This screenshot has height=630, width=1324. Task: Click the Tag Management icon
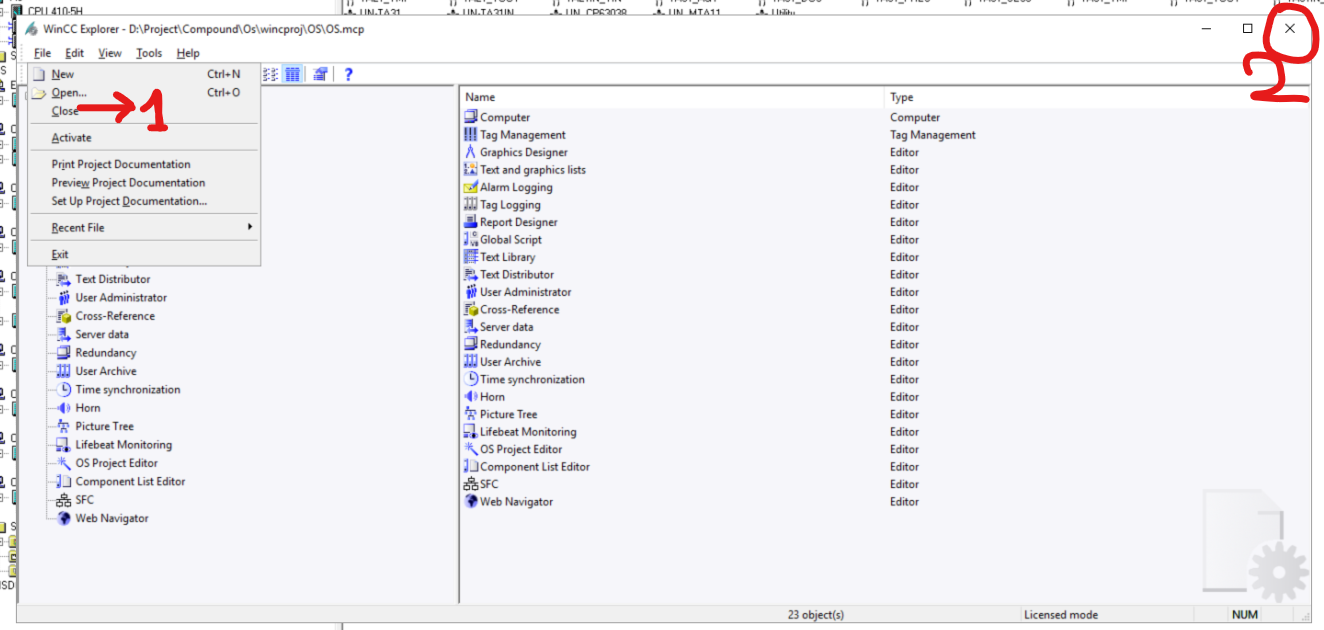click(x=471, y=135)
